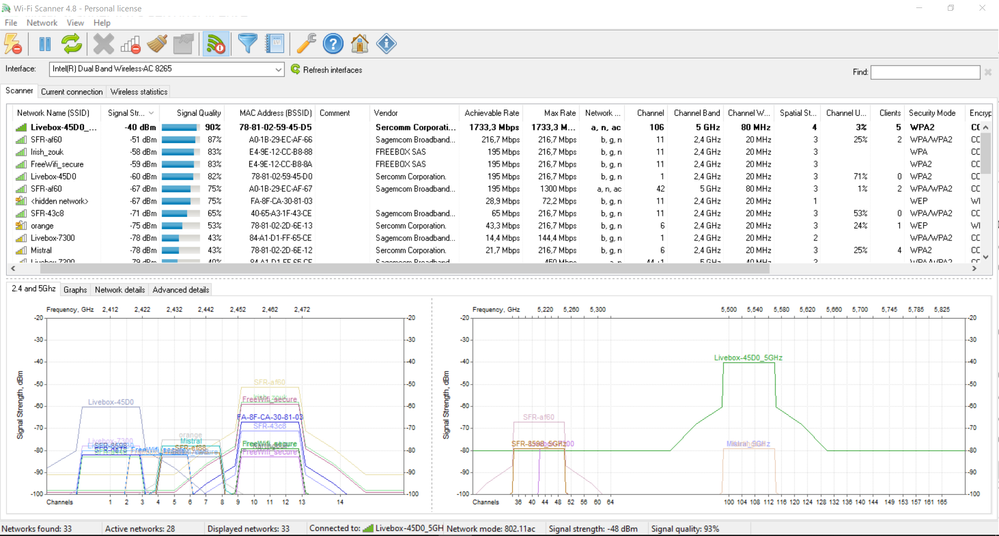Click the Refresh interfaces button
The width and height of the screenshot is (999, 536).
[x=326, y=70]
